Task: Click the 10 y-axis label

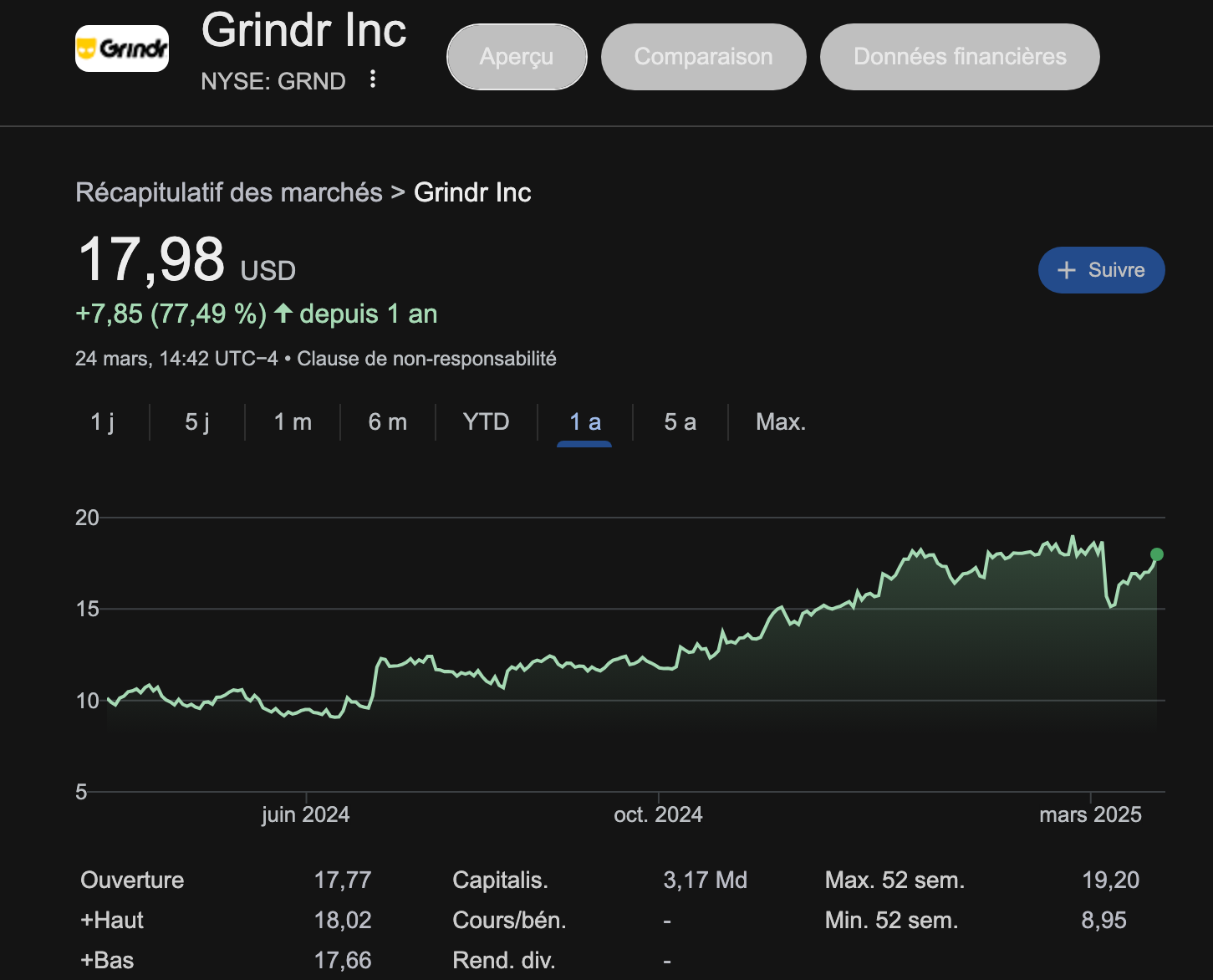Action: (87, 701)
